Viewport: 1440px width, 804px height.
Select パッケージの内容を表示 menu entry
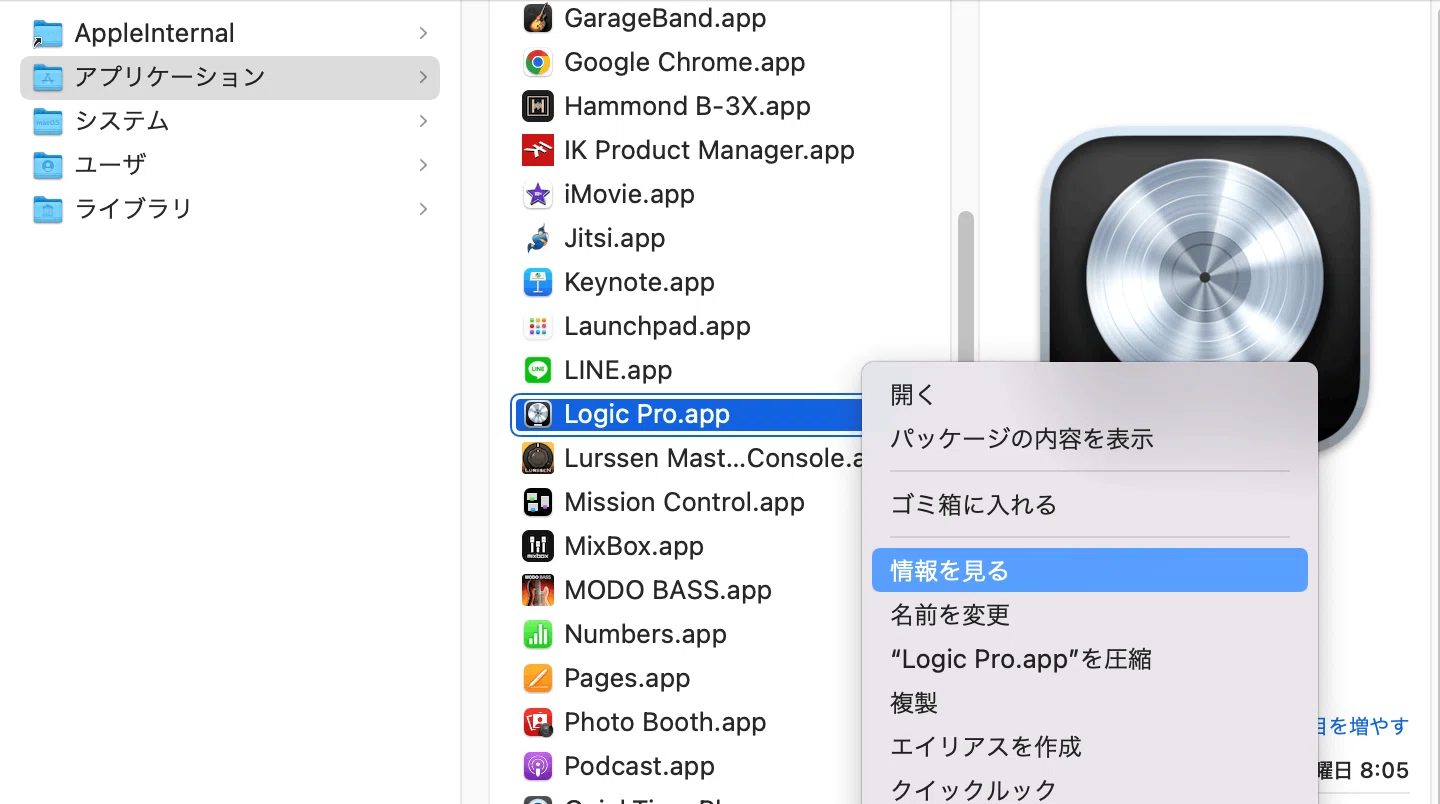click(x=1089, y=438)
